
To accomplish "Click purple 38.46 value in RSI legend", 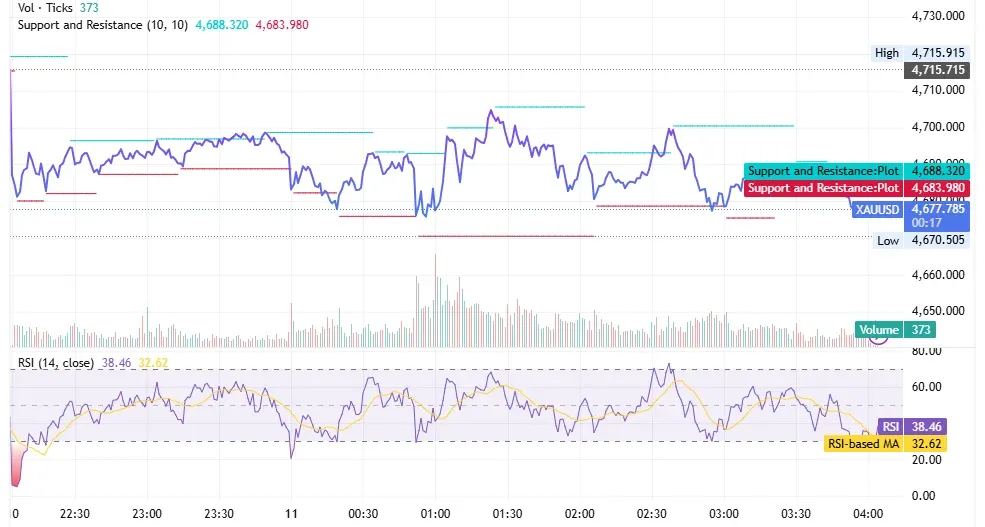I will [x=116, y=363].
